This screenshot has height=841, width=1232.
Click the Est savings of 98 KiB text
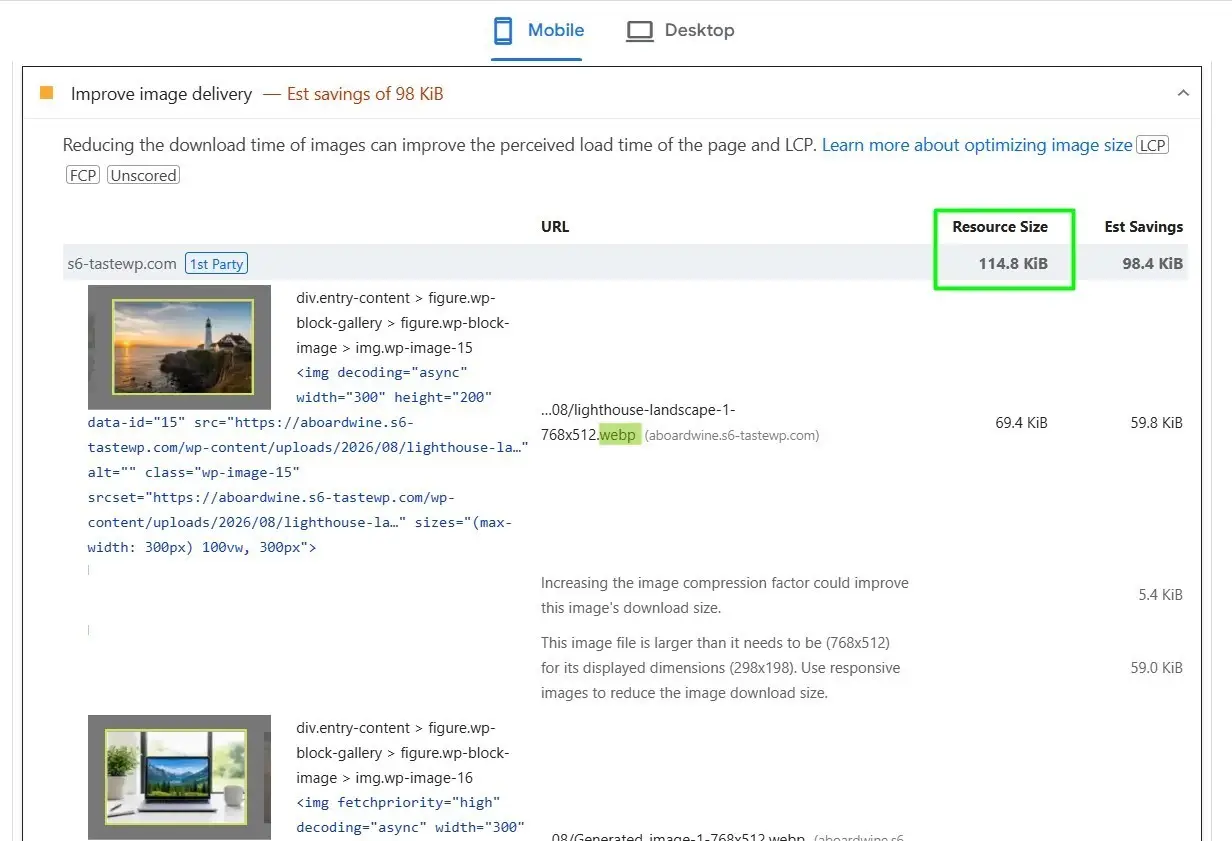pyautogui.click(x=365, y=94)
